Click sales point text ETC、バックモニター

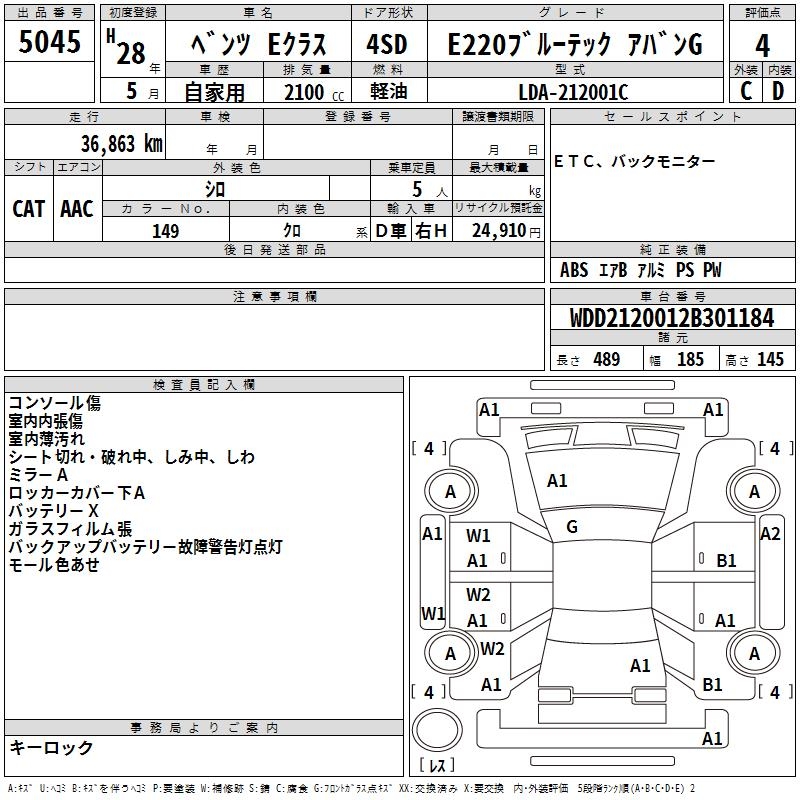[x=634, y=162]
